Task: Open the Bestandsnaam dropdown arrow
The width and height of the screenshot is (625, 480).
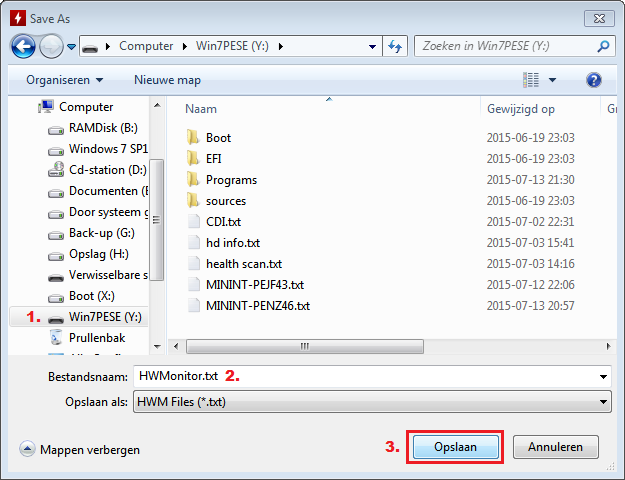Action: point(603,376)
